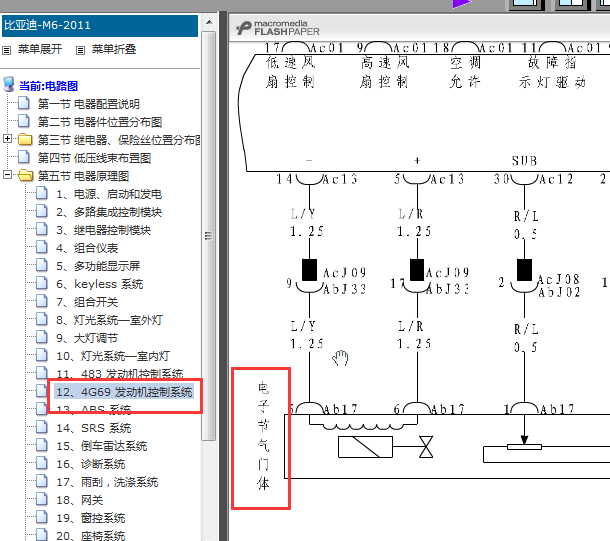Click page icon beside 3、继电器控制模块
The image size is (610, 541).
[x=42, y=229]
